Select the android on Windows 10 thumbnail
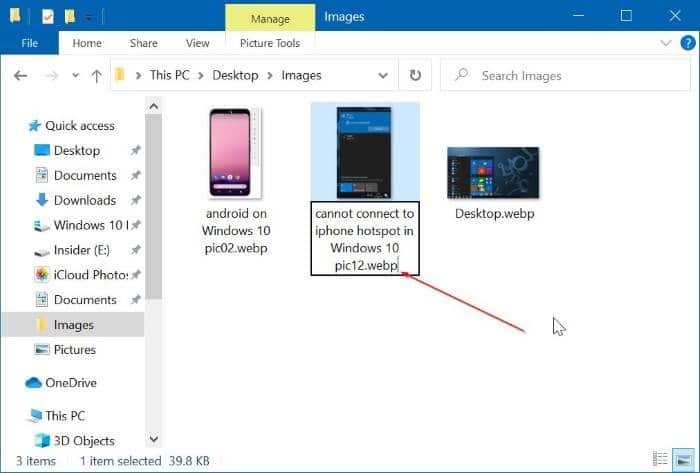The width and height of the screenshot is (700, 473). [x=235, y=153]
